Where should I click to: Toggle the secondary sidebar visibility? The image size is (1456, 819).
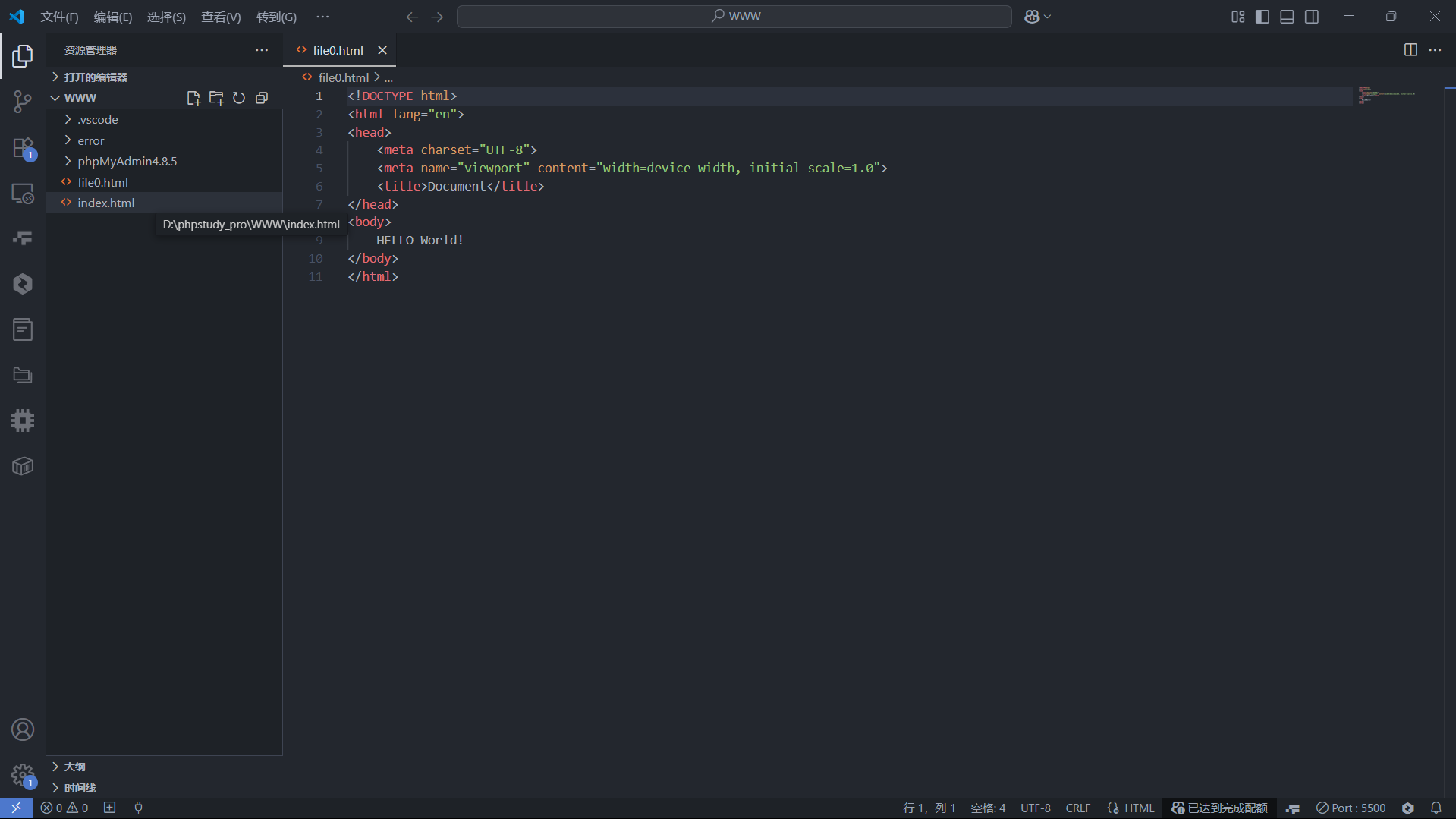click(x=1312, y=16)
